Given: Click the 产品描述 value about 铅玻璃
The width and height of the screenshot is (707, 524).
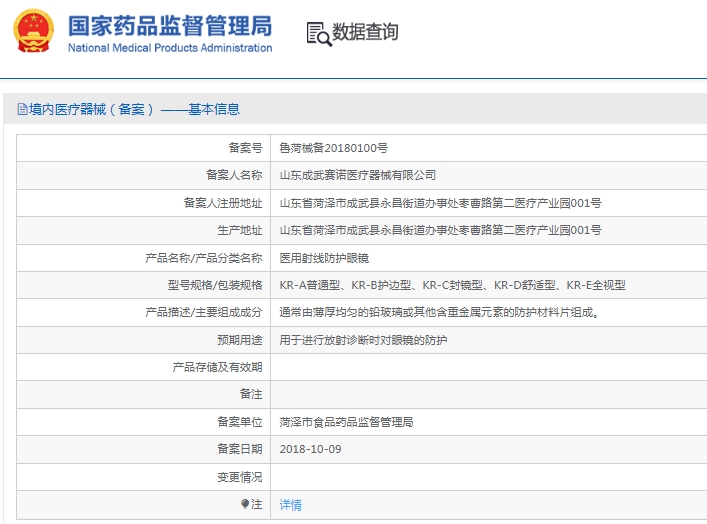Looking at the screenshot, I should click(440, 312).
